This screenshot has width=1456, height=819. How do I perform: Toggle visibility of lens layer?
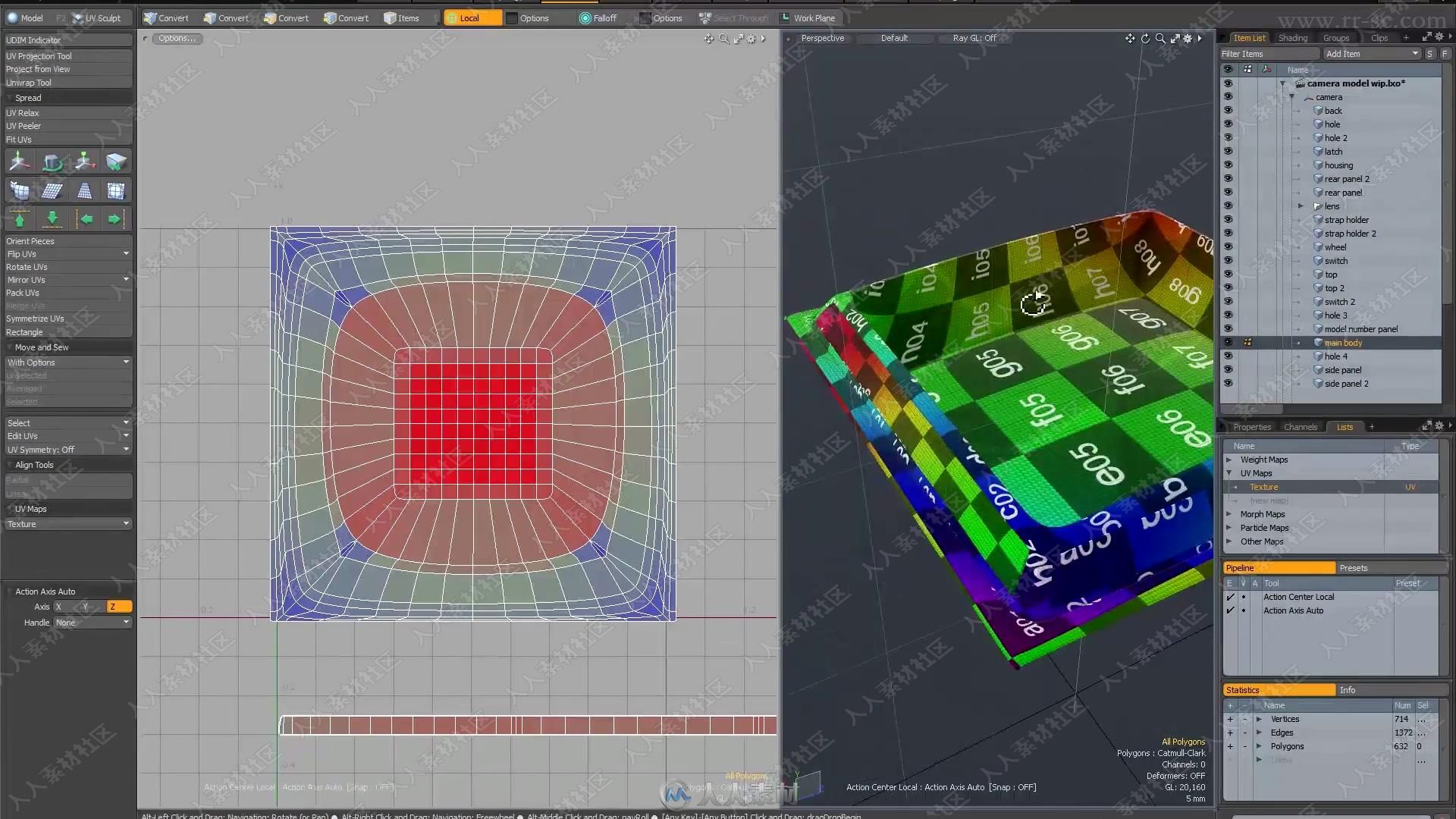pos(1228,206)
